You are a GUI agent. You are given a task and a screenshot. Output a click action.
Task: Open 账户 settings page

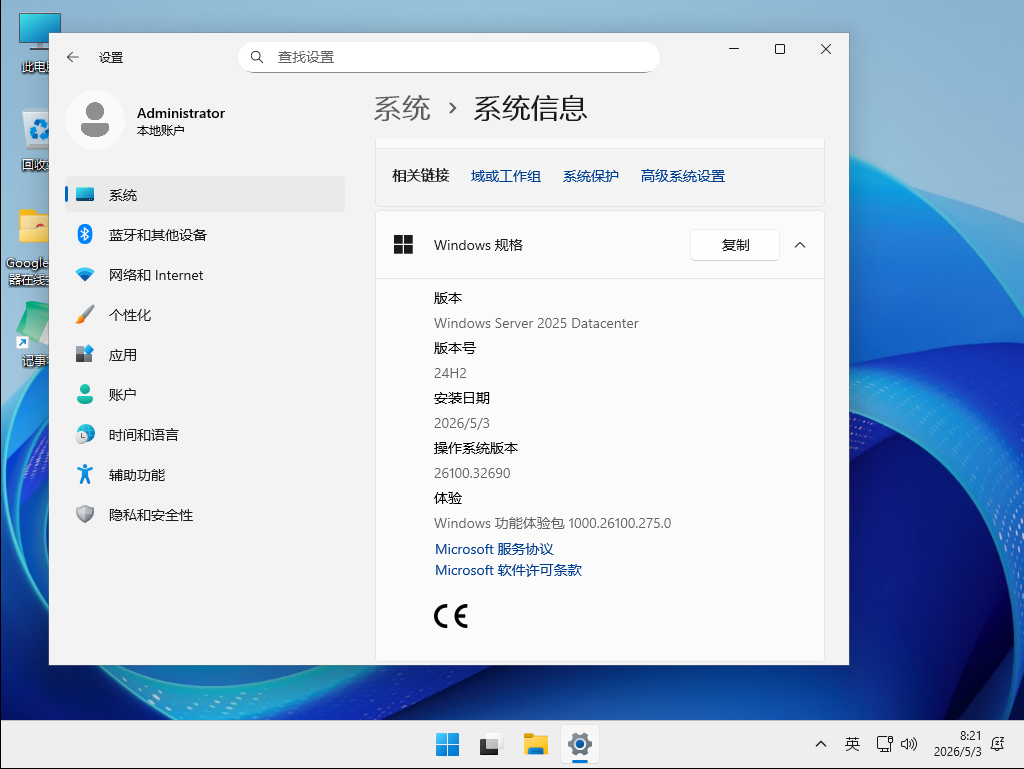point(205,394)
